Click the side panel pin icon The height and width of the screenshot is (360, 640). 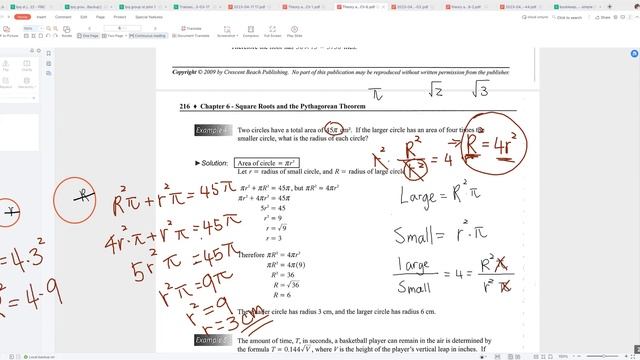pos(32,51)
